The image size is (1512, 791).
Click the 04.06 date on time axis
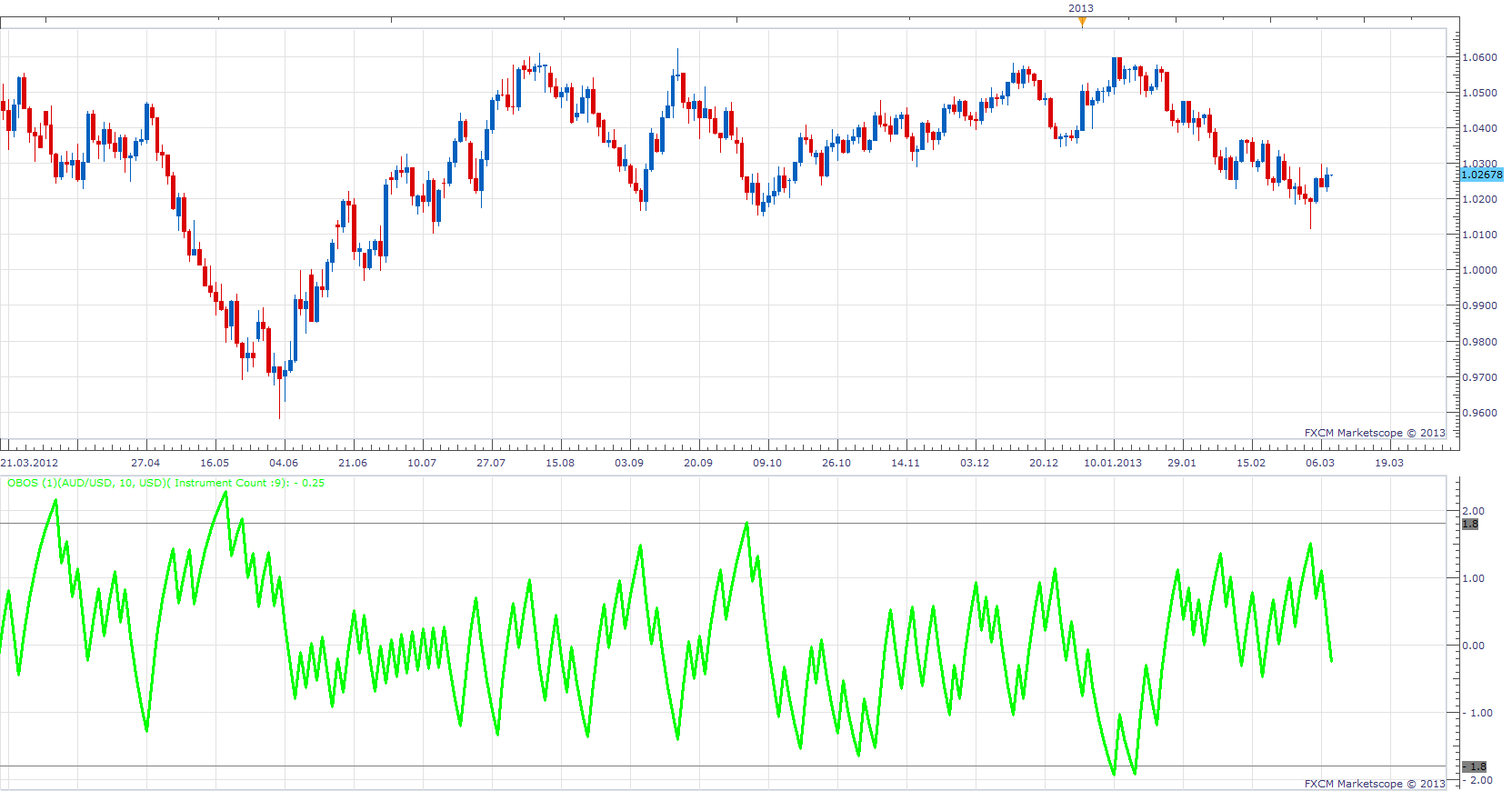coord(284,463)
